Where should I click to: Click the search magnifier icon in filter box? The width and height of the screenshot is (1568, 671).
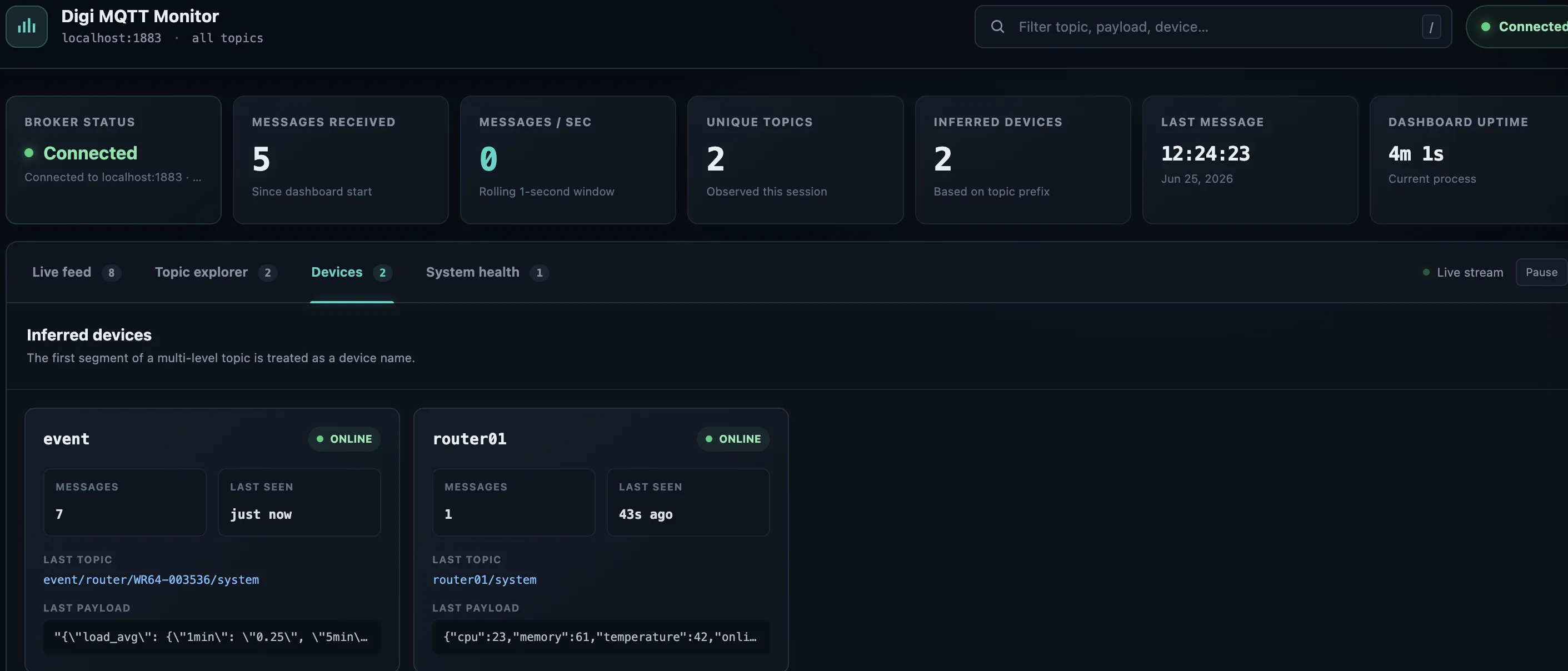997,27
